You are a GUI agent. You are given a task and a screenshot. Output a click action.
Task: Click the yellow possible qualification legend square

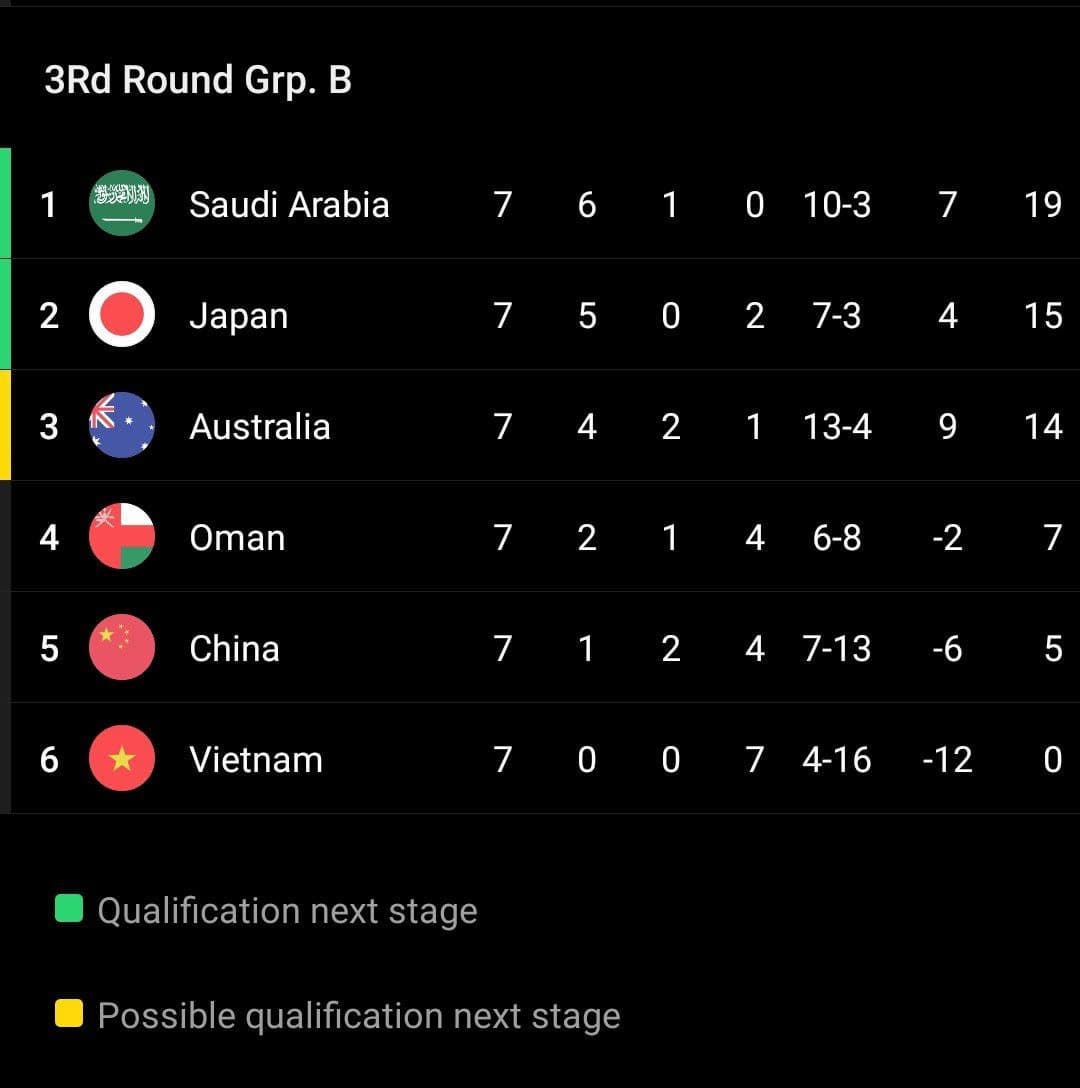(68, 1015)
